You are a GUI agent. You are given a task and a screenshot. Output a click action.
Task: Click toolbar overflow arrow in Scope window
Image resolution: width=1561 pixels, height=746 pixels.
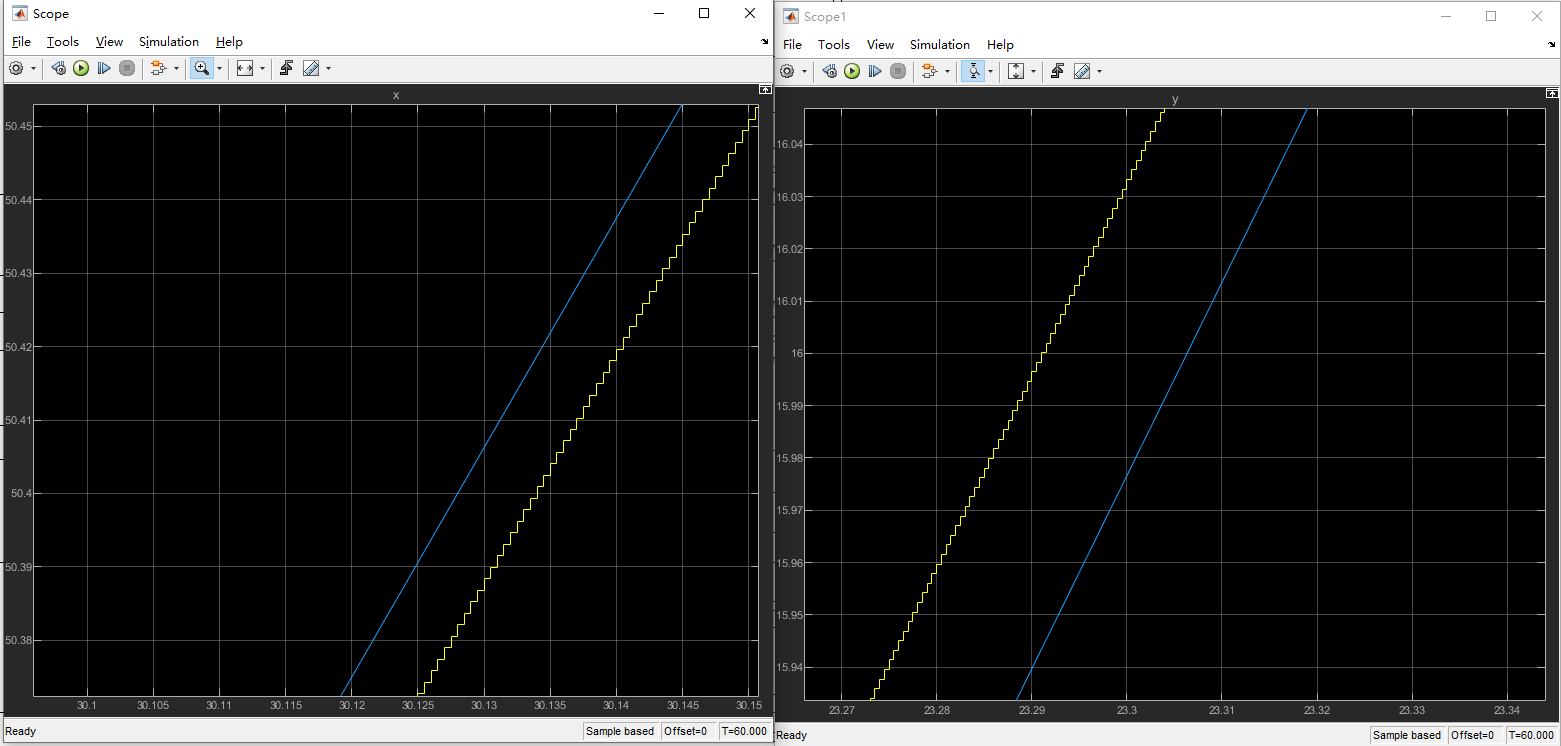click(765, 42)
